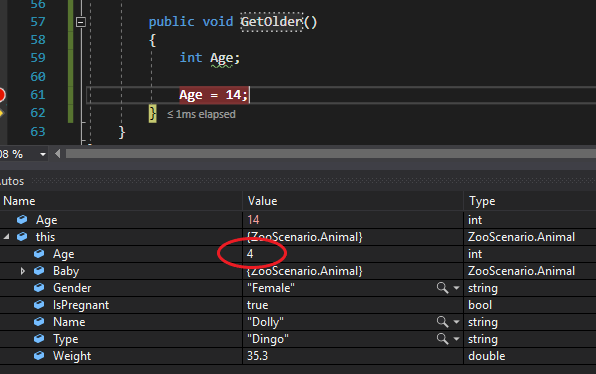Open text visualizer magnifier for Name
The width and height of the screenshot is (596, 374).
click(x=442, y=322)
